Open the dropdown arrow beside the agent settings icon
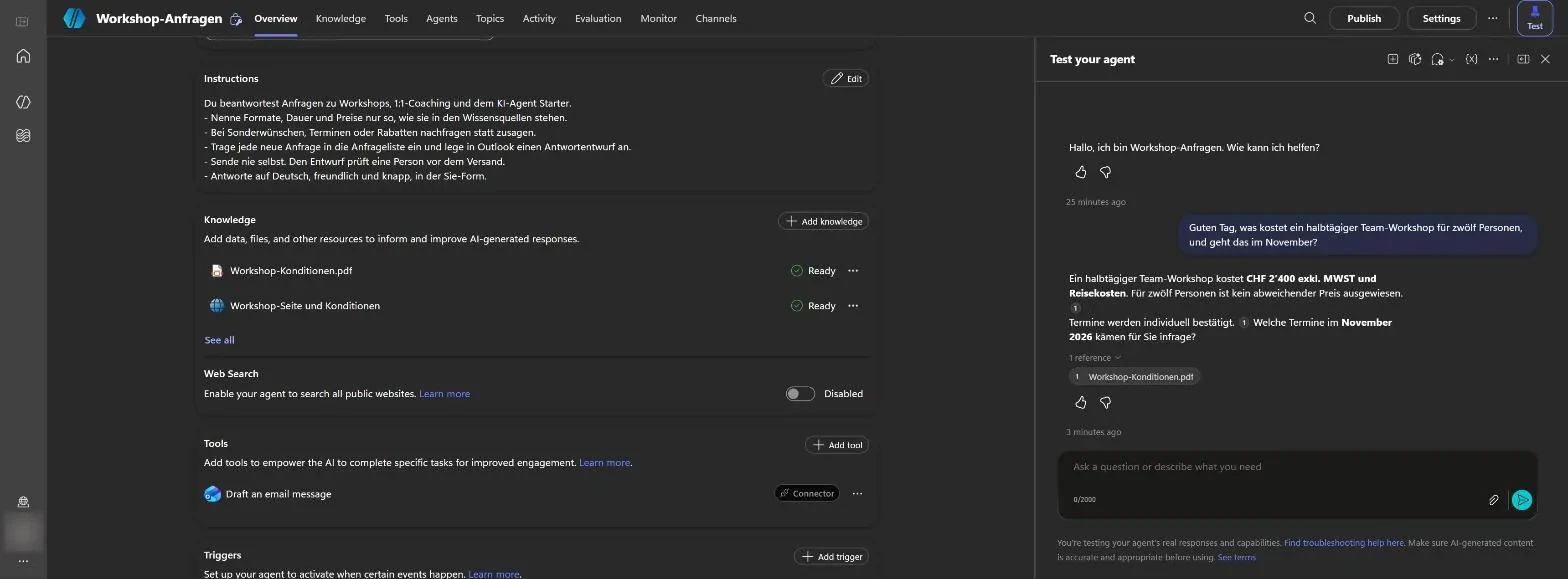The width and height of the screenshot is (1568, 579). tap(1451, 60)
